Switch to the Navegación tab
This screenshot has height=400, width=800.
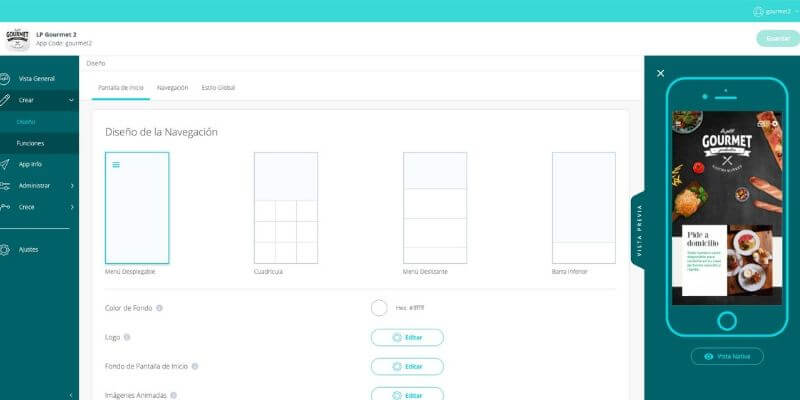click(172, 88)
